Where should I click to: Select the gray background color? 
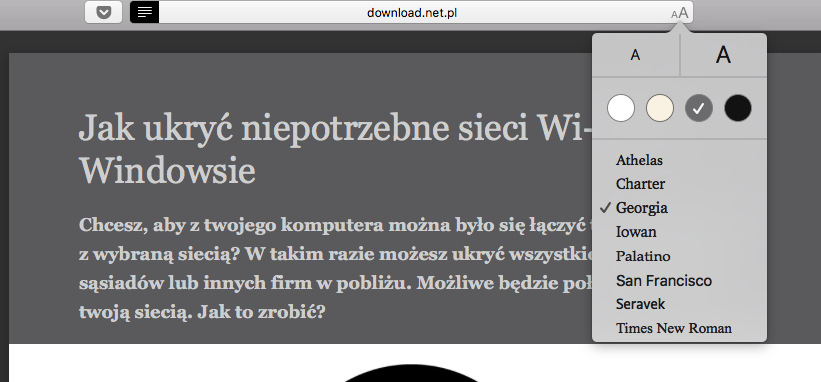[x=699, y=108]
